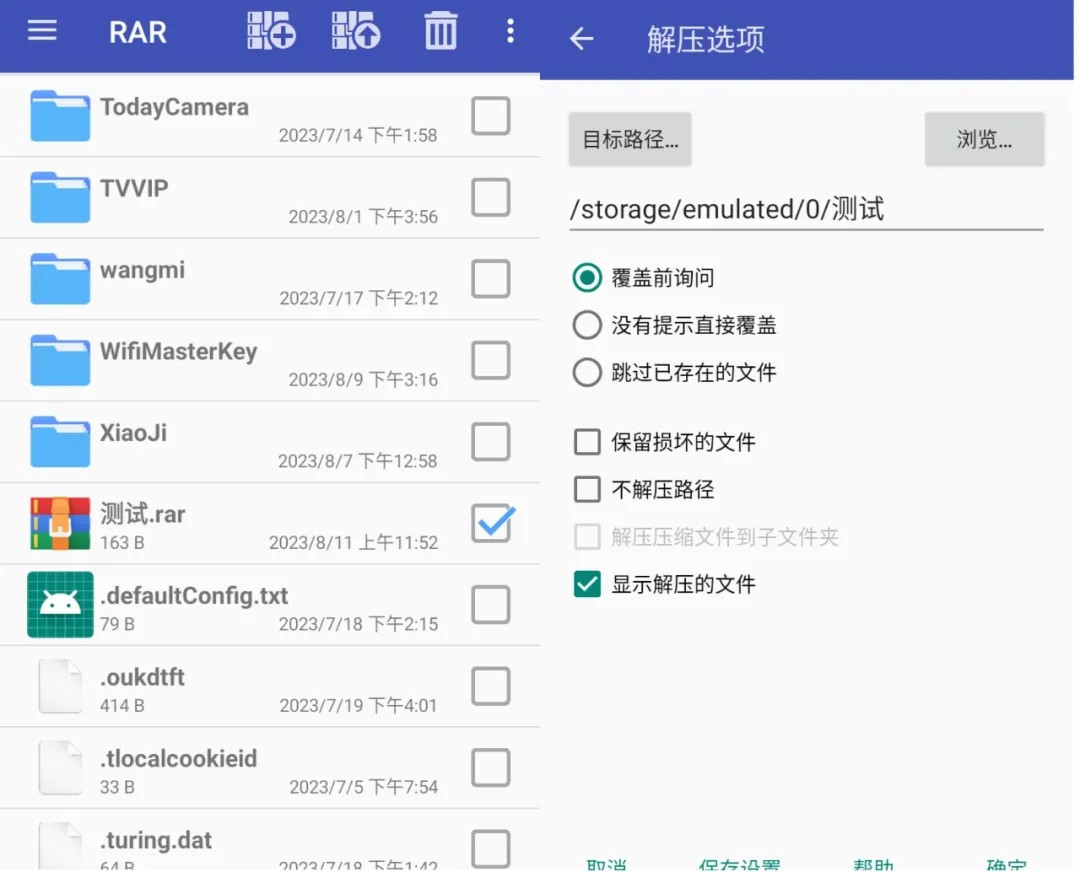This screenshot has height=872, width=1080.
Task: Uncheck the 测试.rar checkbox
Action: [491, 523]
